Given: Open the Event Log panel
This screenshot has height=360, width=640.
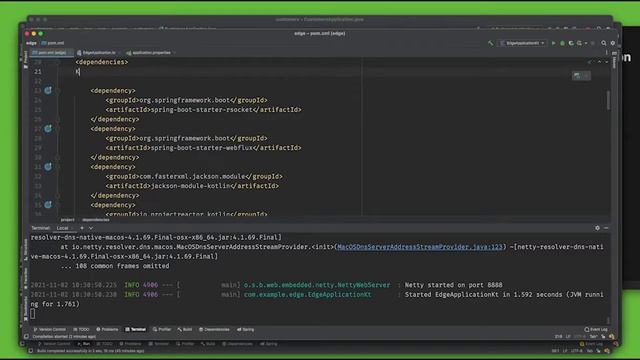Looking at the screenshot, I should click(x=596, y=329).
